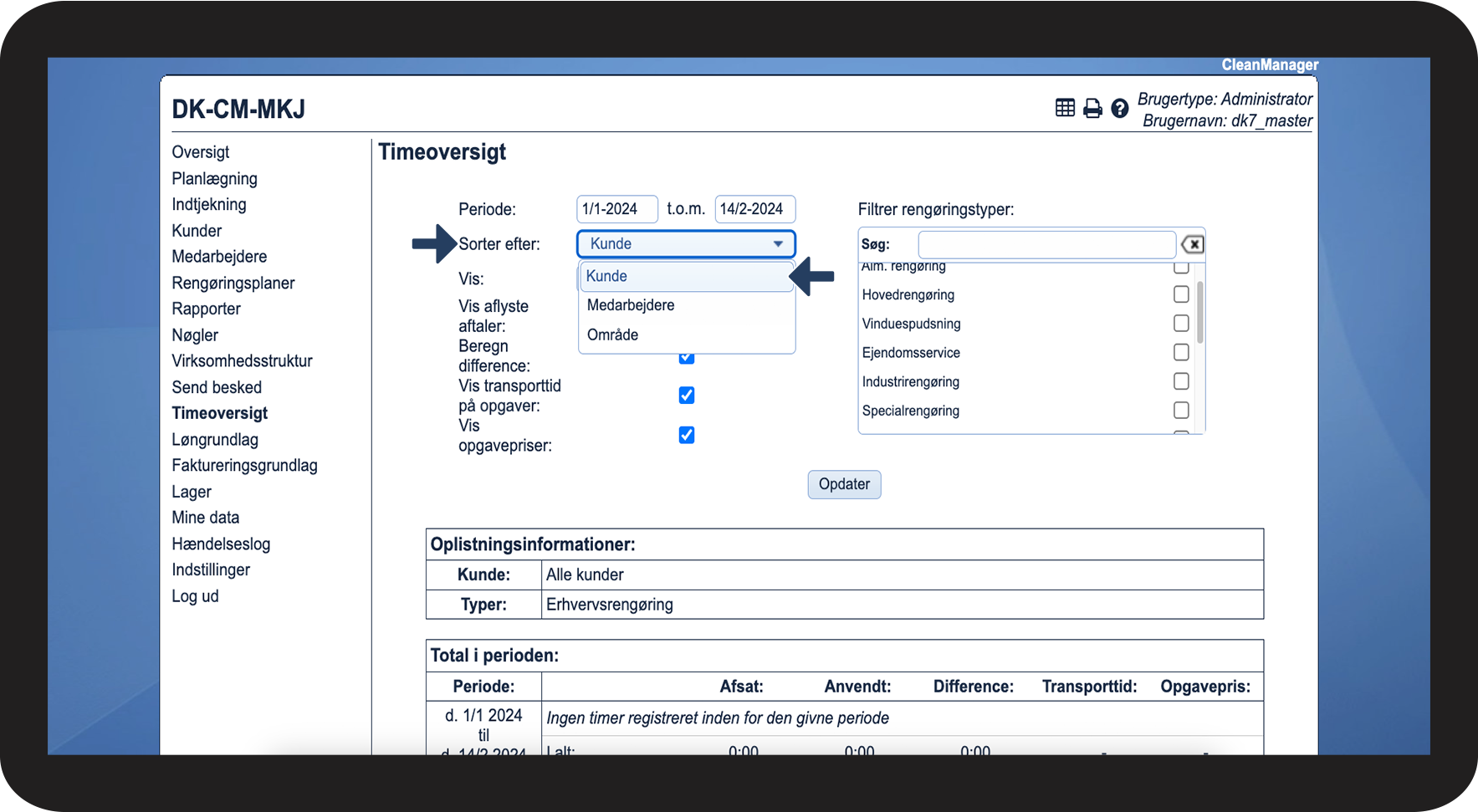1478x812 pixels.
Task: Click the cleaning types list scrollbar
Action: (x=1200, y=314)
